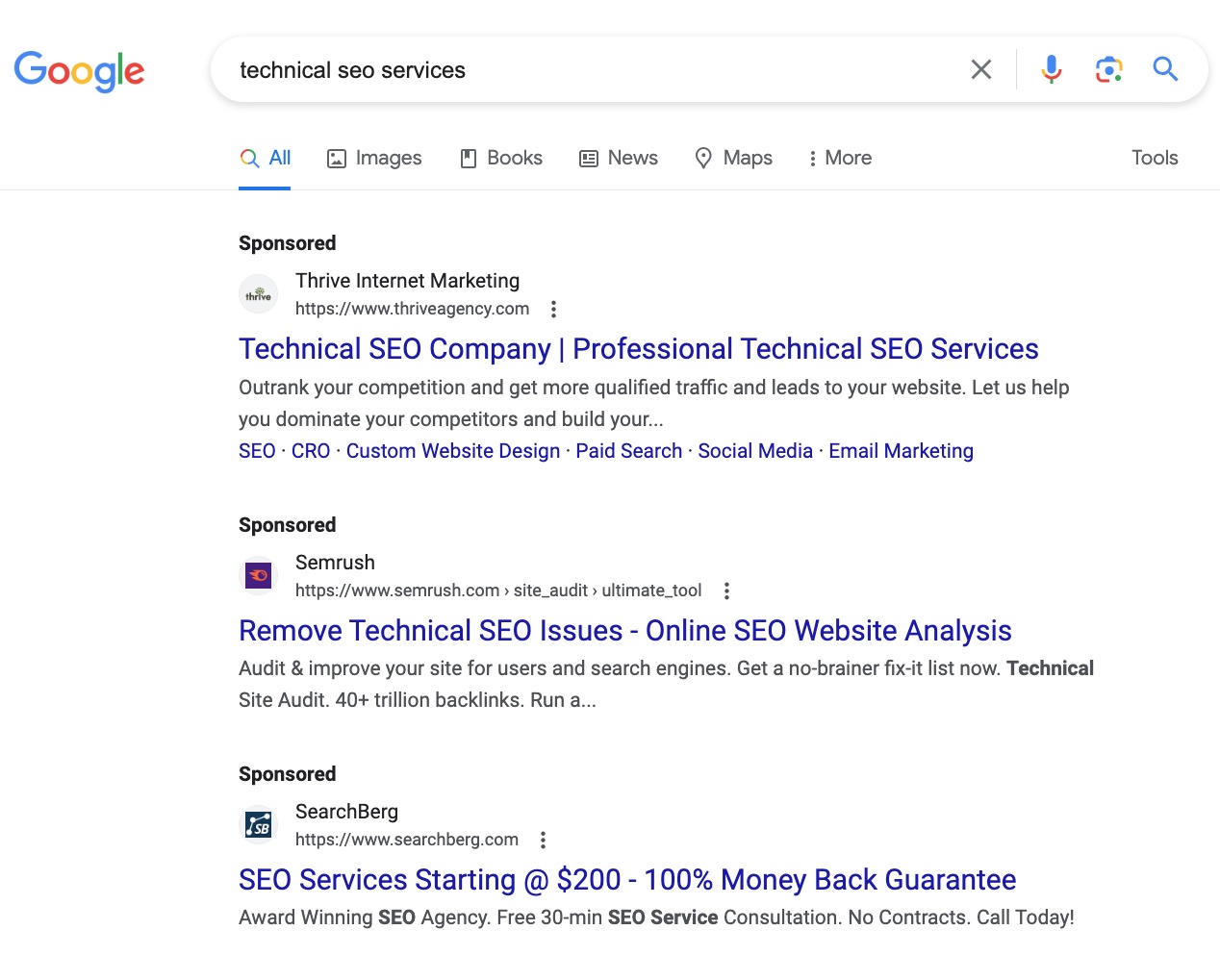Switch to the News tab

(x=619, y=158)
